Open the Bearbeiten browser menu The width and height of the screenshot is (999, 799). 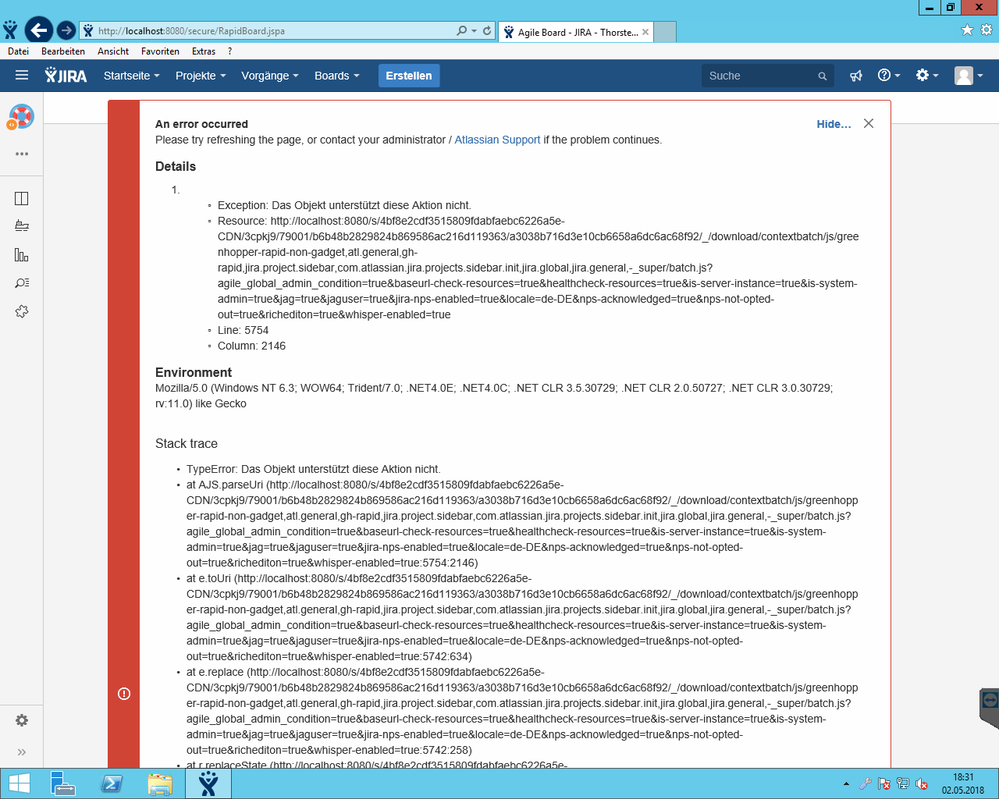point(63,51)
